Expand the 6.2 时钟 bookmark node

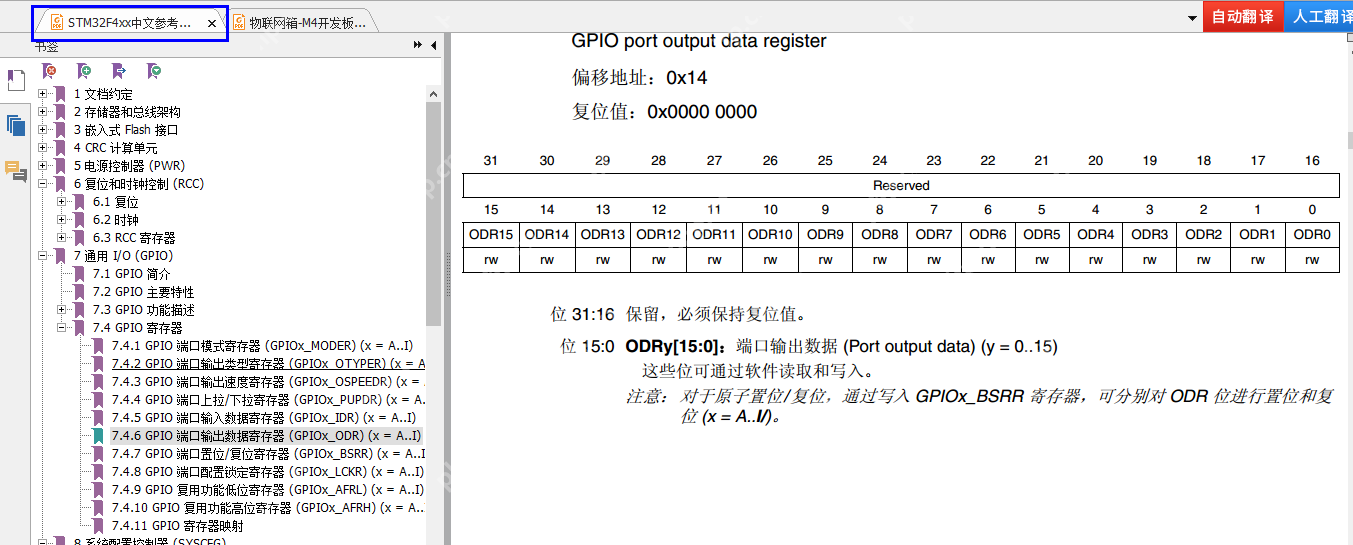[62, 220]
